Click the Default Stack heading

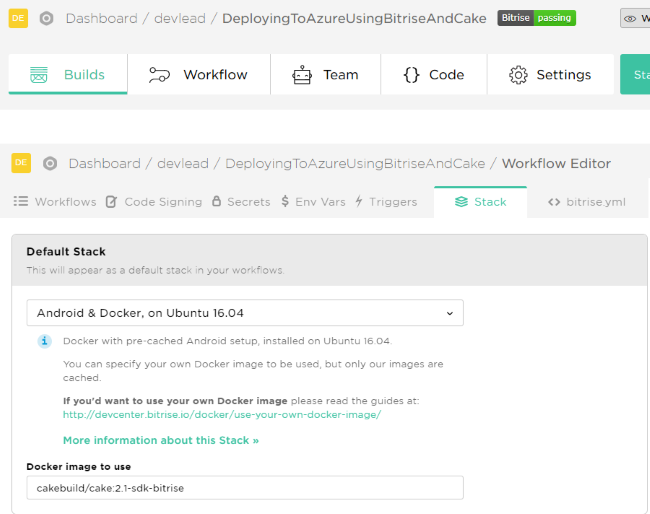coord(66,252)
